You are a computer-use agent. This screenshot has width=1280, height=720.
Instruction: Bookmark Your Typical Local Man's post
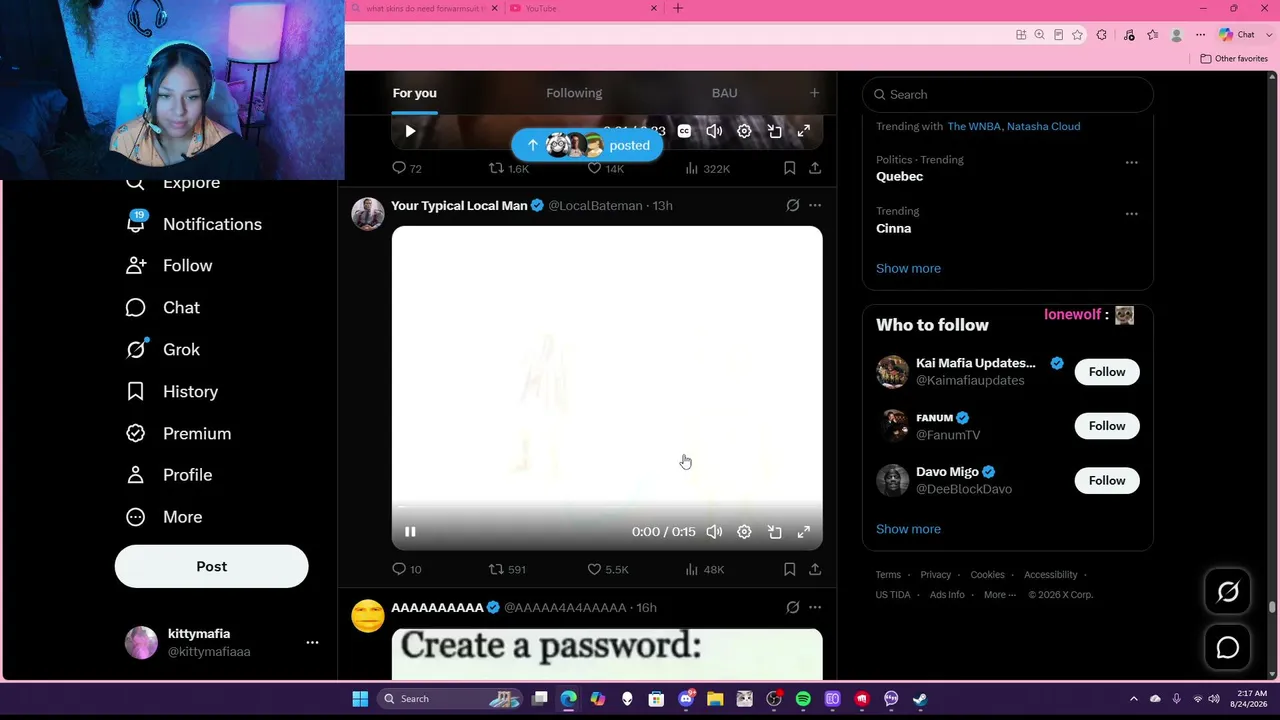pos(789,569)
